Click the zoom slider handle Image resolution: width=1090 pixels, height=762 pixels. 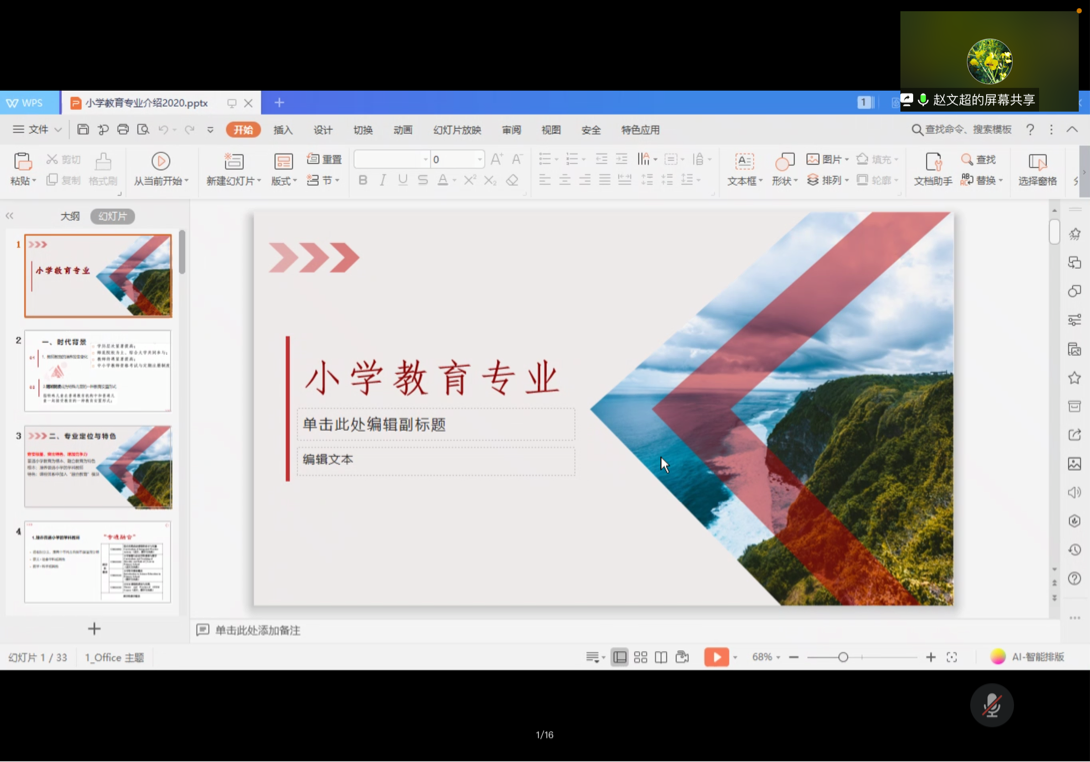point(843,657)
